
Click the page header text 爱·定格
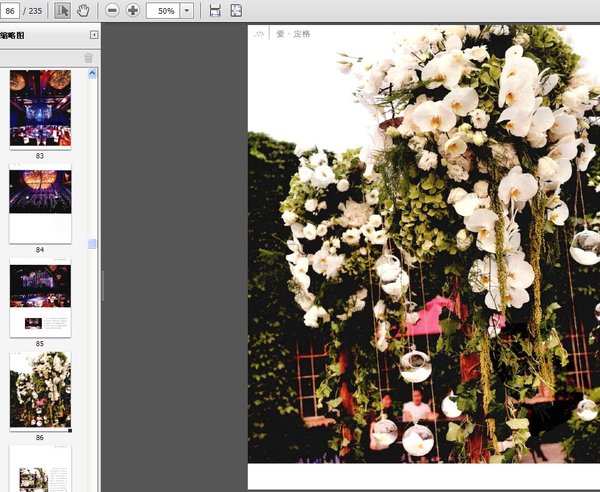click(293, 34)
